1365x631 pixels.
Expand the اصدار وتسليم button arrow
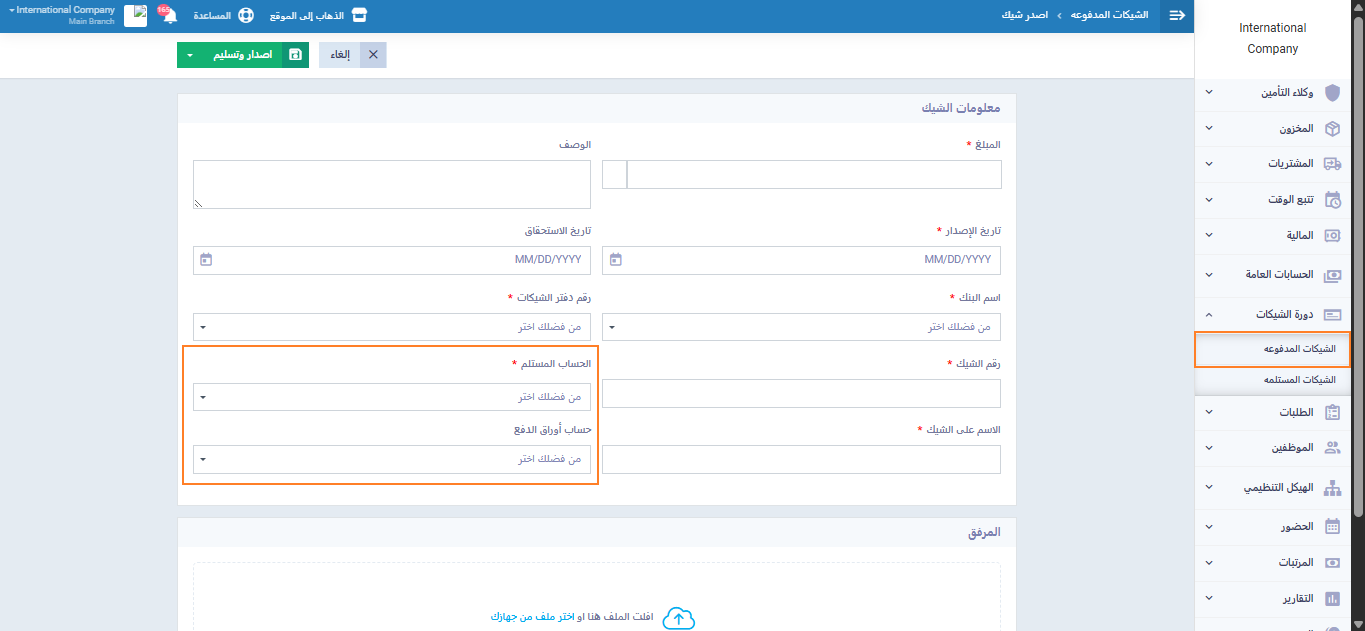(189, 55)
